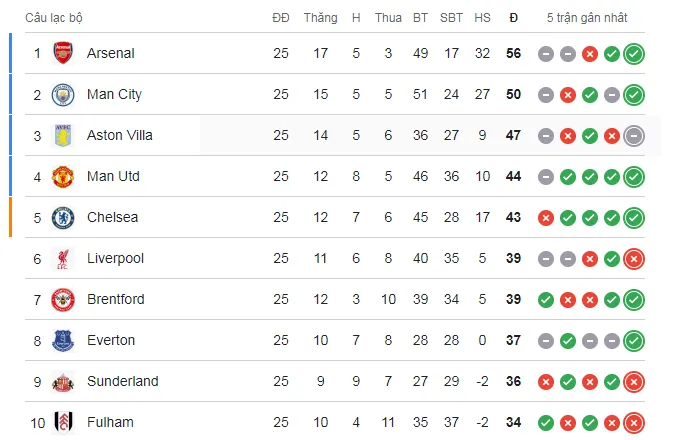This screenshot has width=688, height=440.
Task: Click the 'Thắng' wins column header
Action: pyautogui.click(x=321, y=18)
